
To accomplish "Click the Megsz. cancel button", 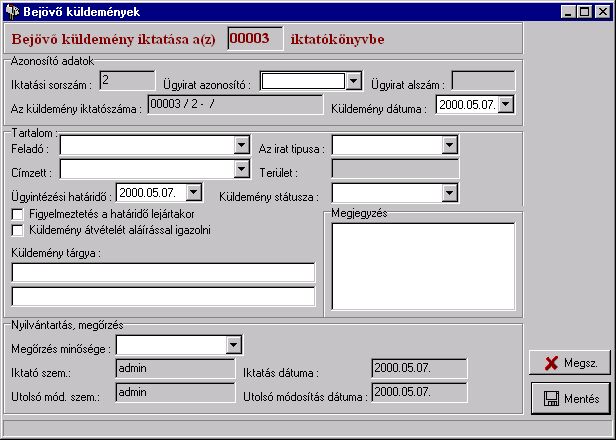I will 569,362.
